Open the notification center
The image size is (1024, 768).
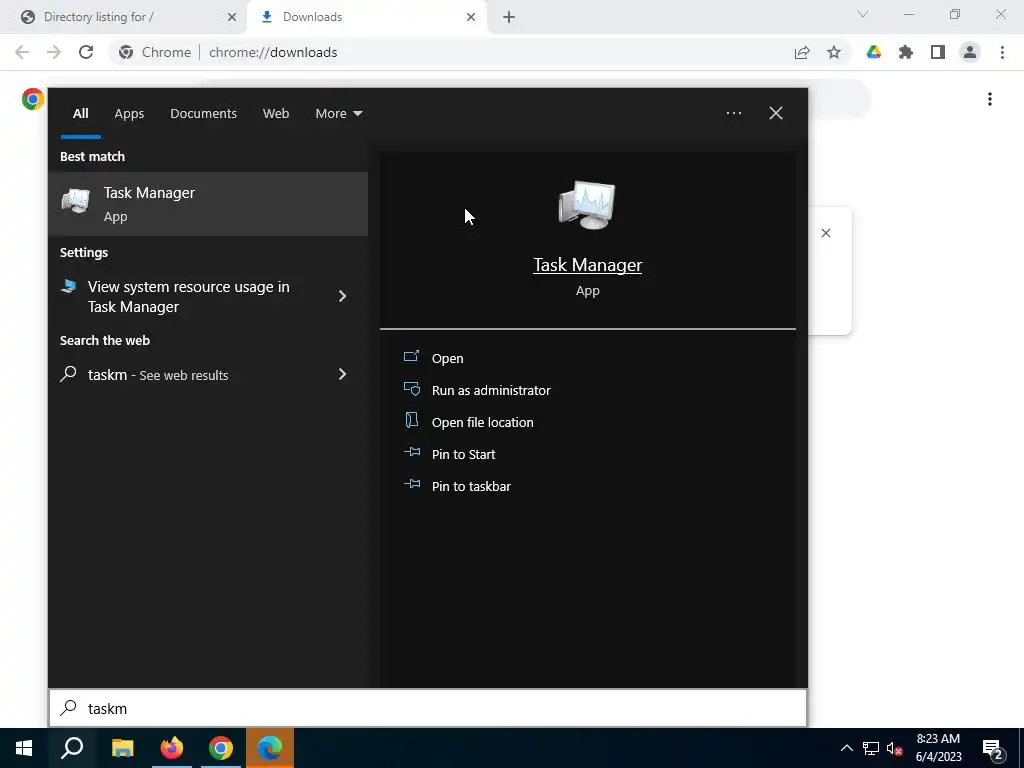(993, 749)
